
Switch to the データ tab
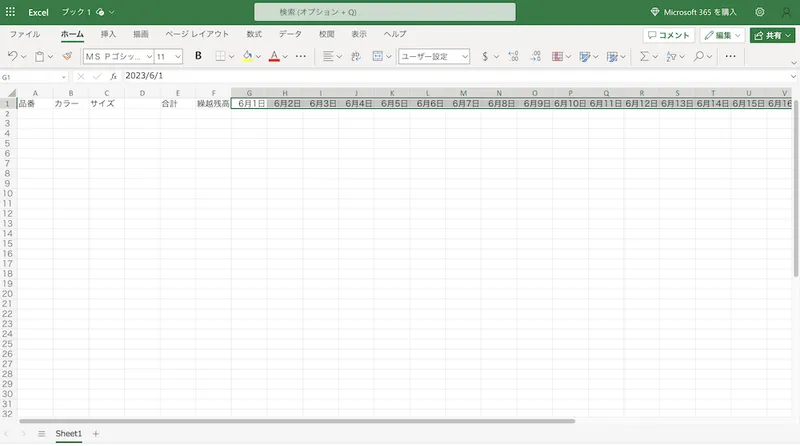[290, 34]
